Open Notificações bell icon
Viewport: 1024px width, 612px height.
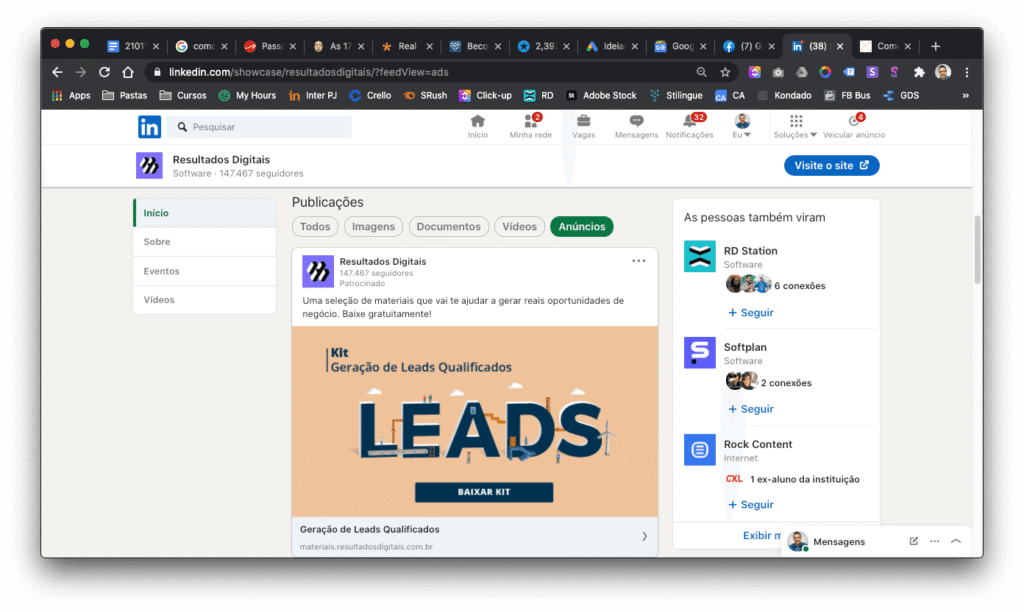point(689,126)
